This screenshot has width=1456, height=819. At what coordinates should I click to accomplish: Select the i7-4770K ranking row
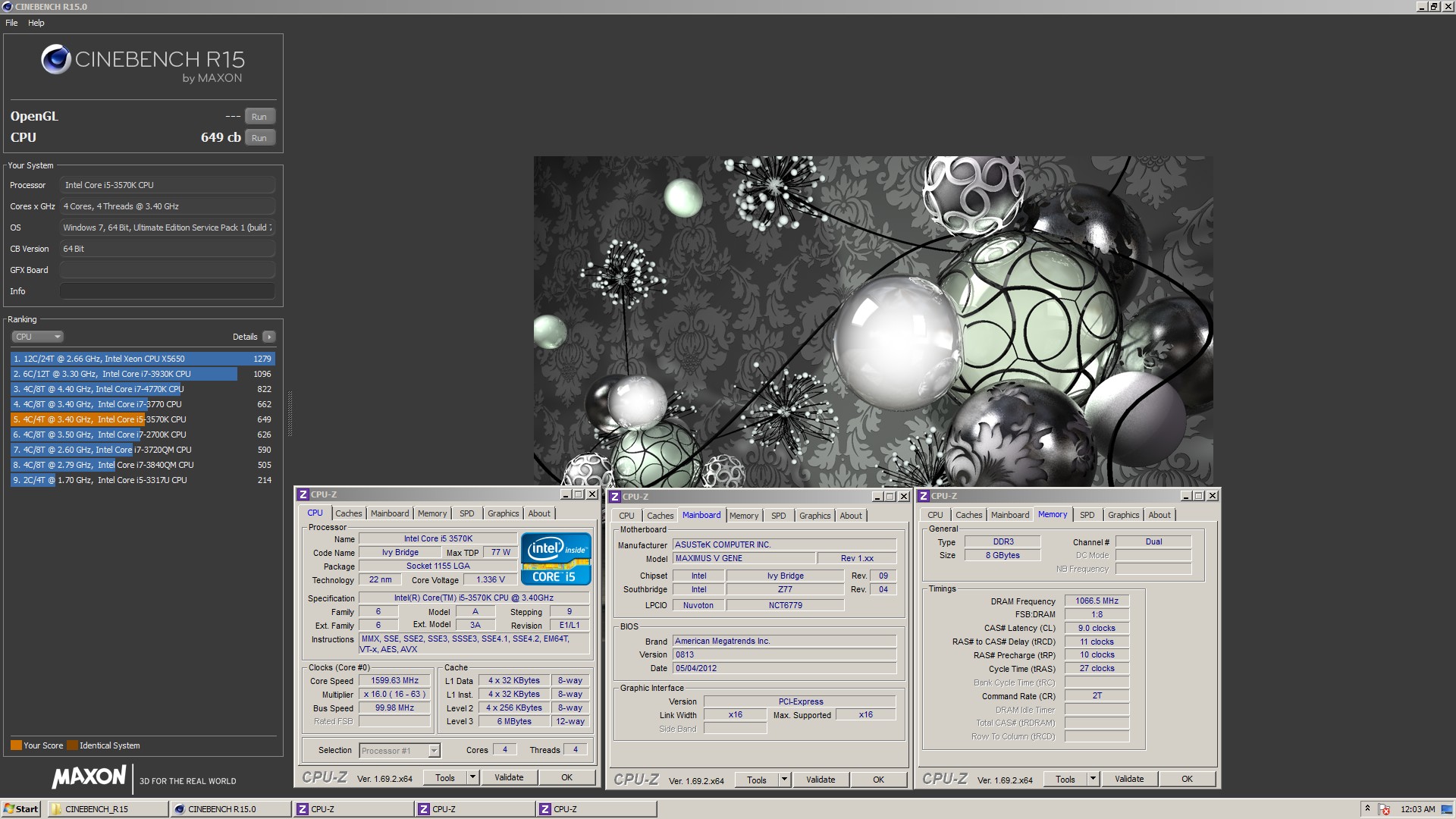142,389
